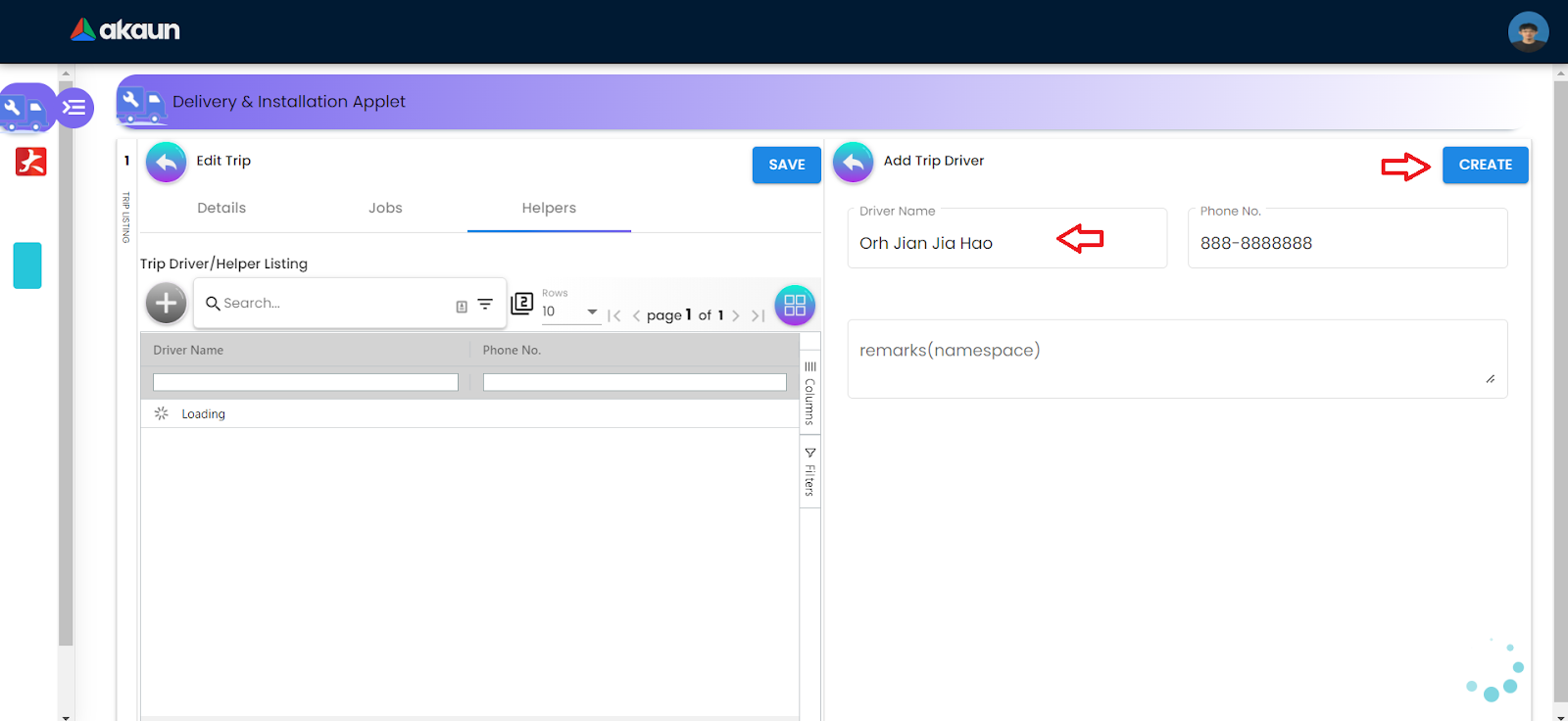Click the "Add Trip Driver" panel title
The height and width of the screenshot is (721, 1568).
pos(934,161)
